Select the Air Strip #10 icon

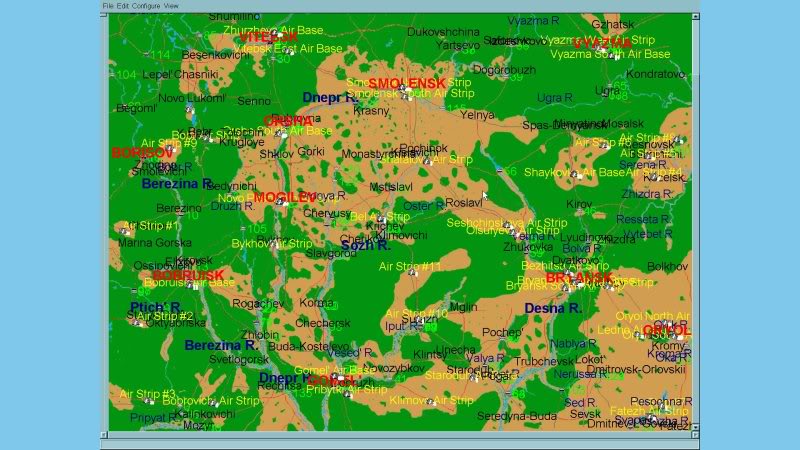point(418,320)
